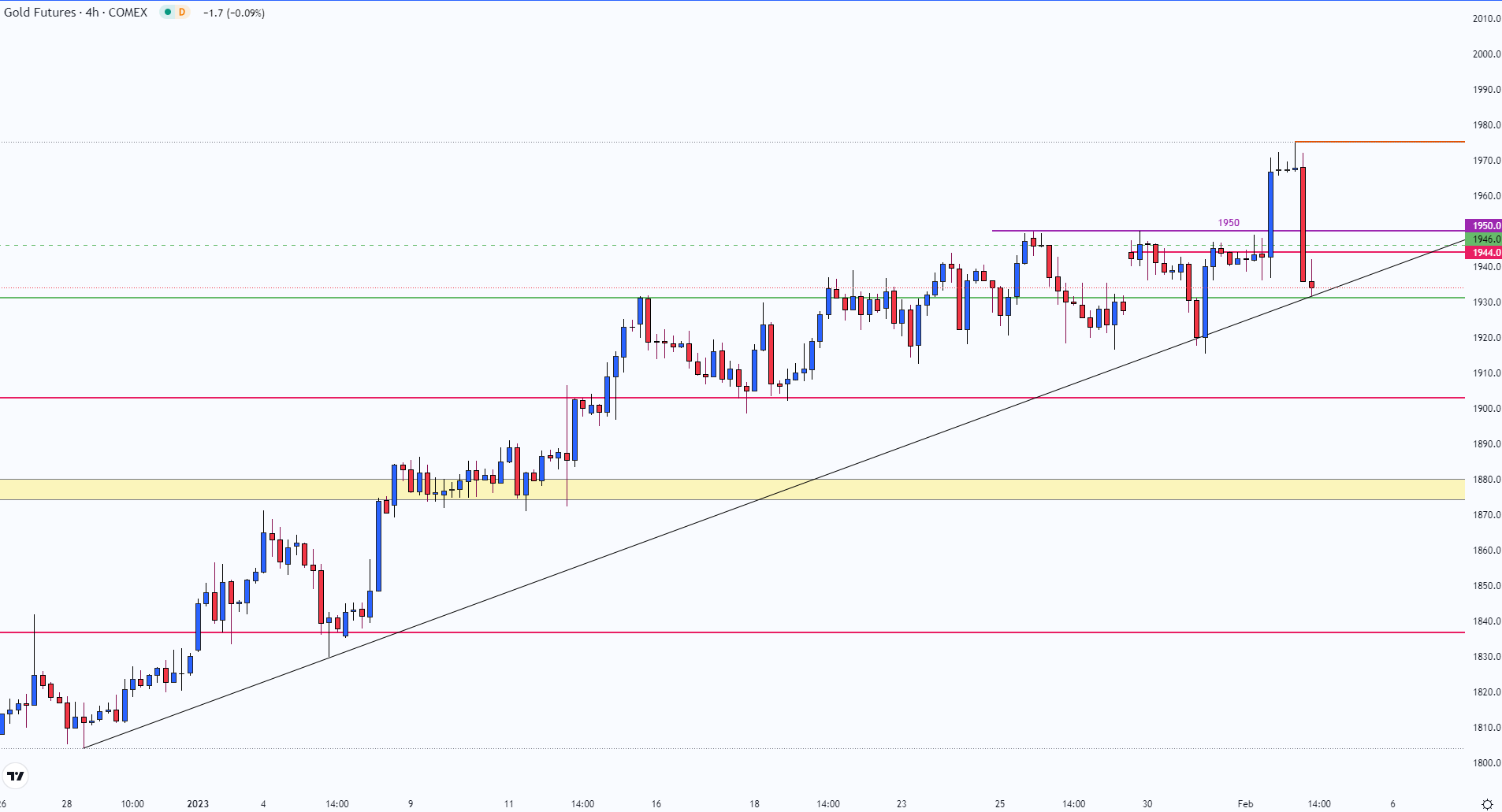The width and height of the screenshot is (1502, 812).
Task: Open chart settings gear icon
Action: point(1487,804)
